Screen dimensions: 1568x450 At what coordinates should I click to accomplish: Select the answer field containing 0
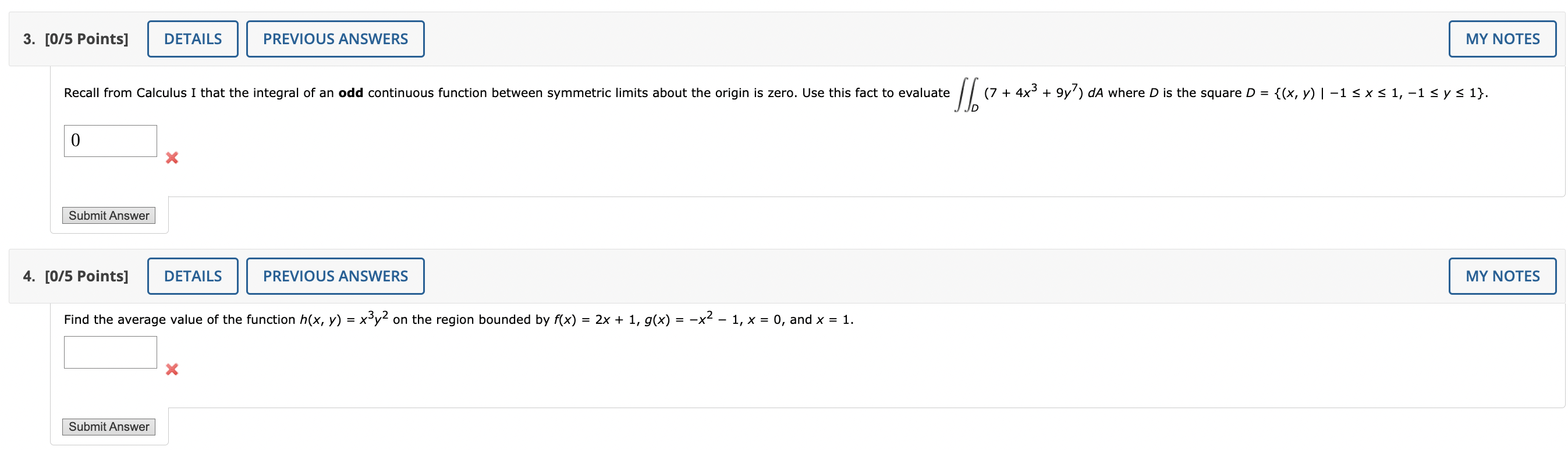coord(109,141)
